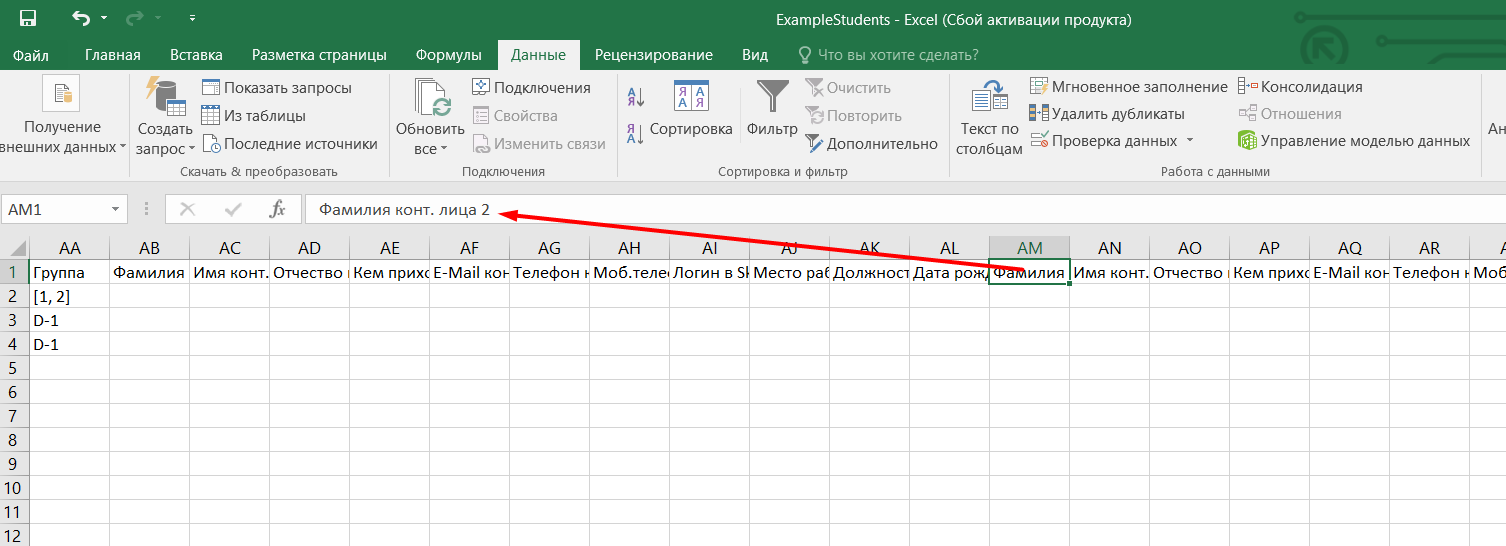Image resolution: width=1506 pixels, height=546 pixels.
Task: Click cell 'Моб.теле' in column AH
Action: pyautogui.click(x=629, y=272)
